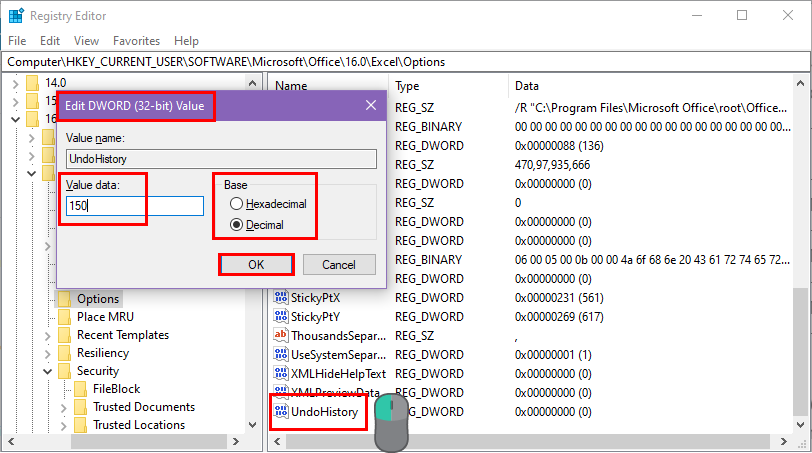Screen dimensions: 812x453
Task: Click the Value data input field
Action: 135,206
